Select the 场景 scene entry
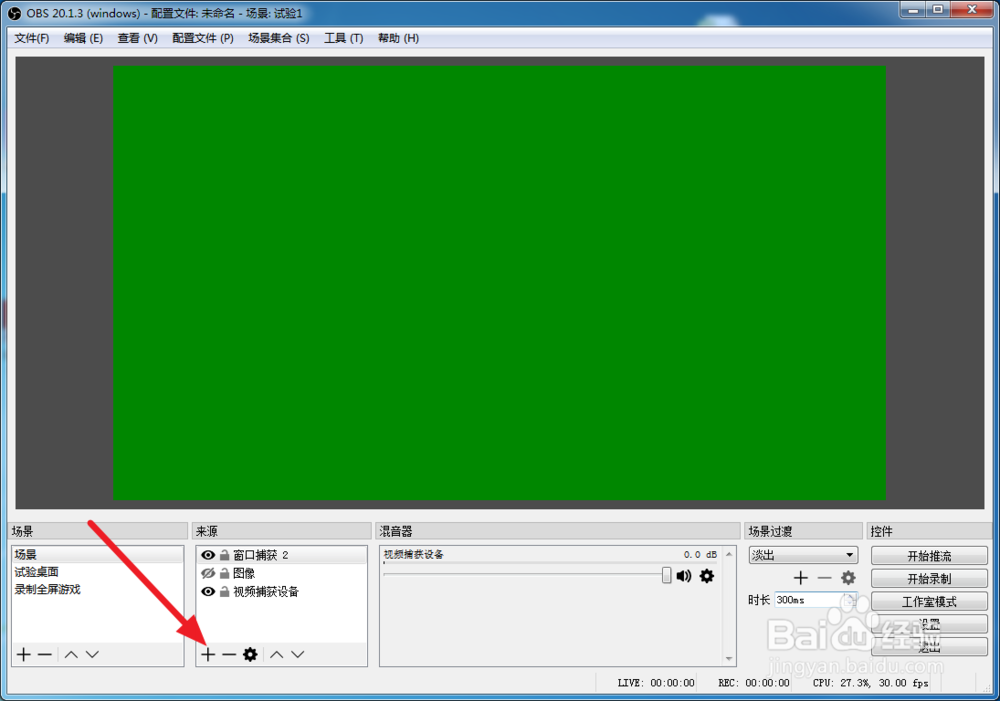This screenshot has width=1000, height=701. (x=97, y=555)
